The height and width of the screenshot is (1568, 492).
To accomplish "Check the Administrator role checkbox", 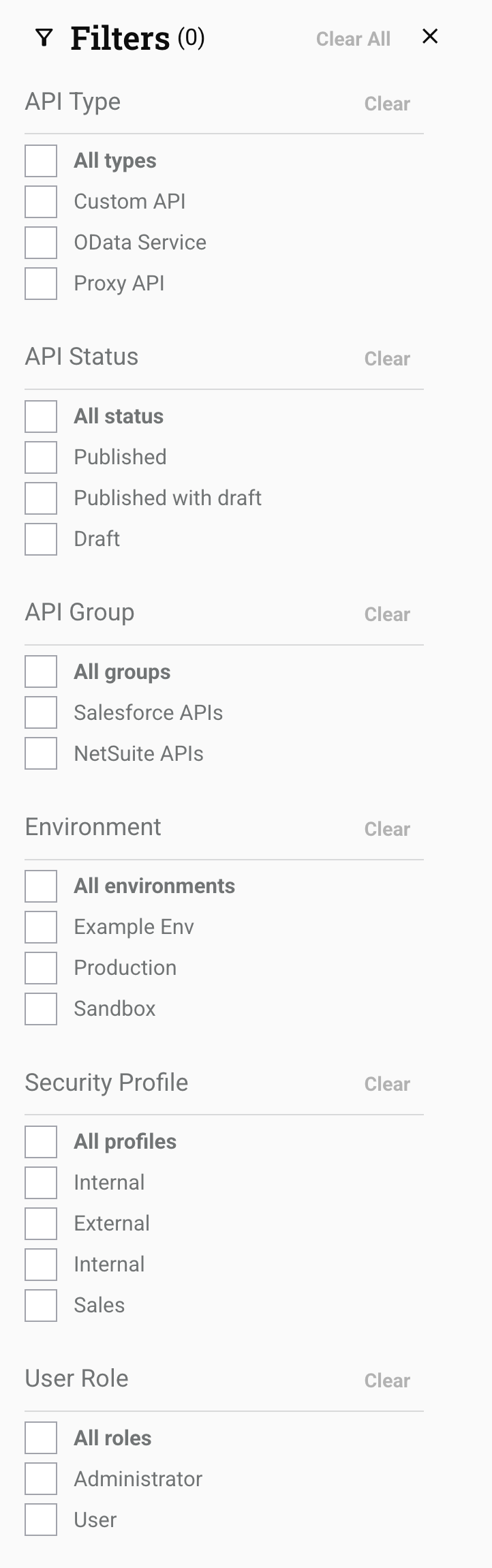I will (41, 1479).
